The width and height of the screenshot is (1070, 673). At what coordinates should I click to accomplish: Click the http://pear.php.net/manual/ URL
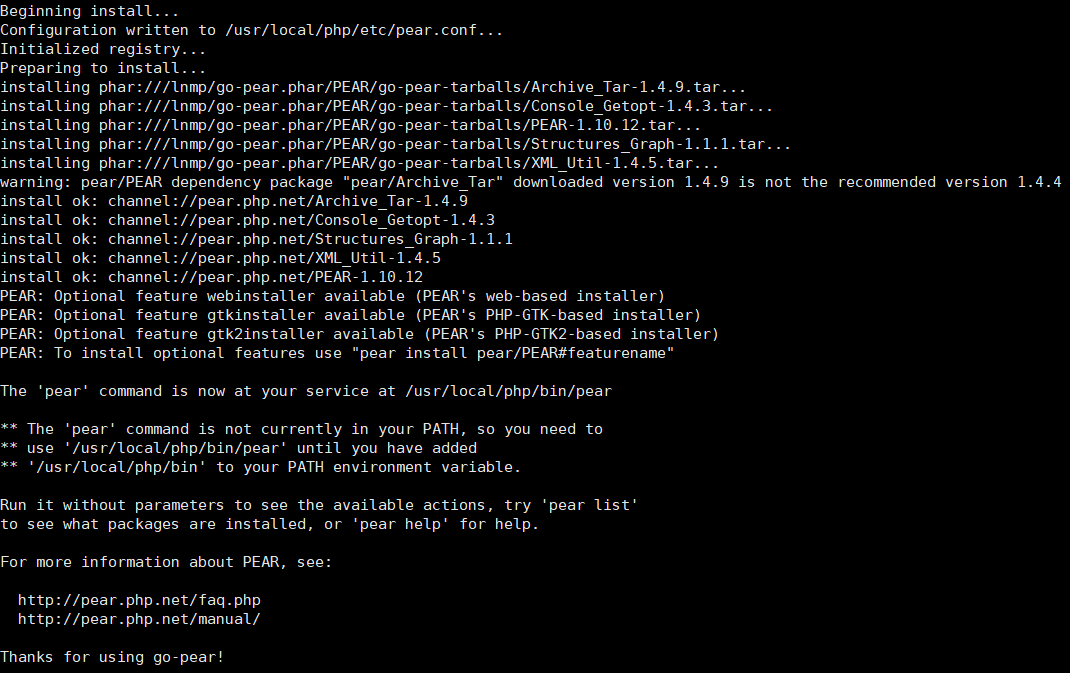point(139,619)
